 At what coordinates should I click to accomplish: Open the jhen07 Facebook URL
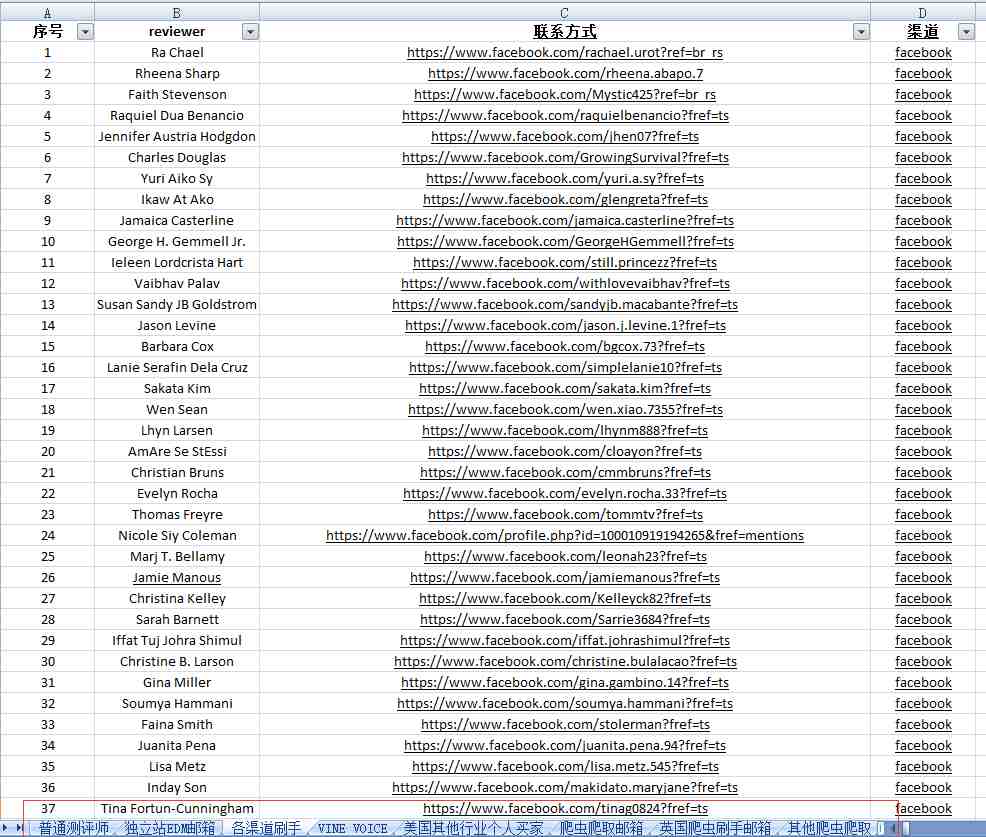[x=565, y=136]
